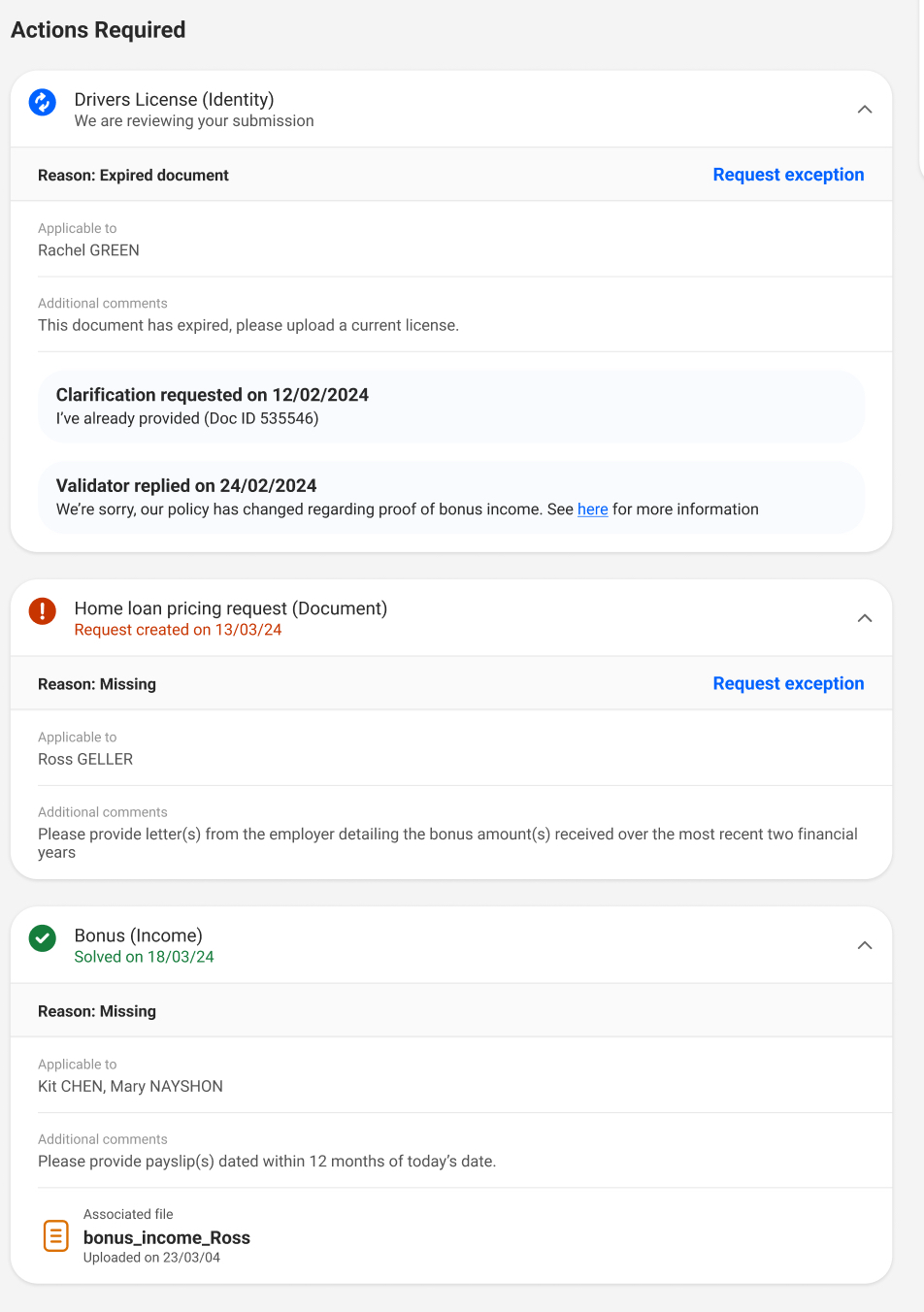Click the red alert icon beside Home loan pricing request
The height and width of the screenshot is (1312, 924).
[x=43, y=610]
